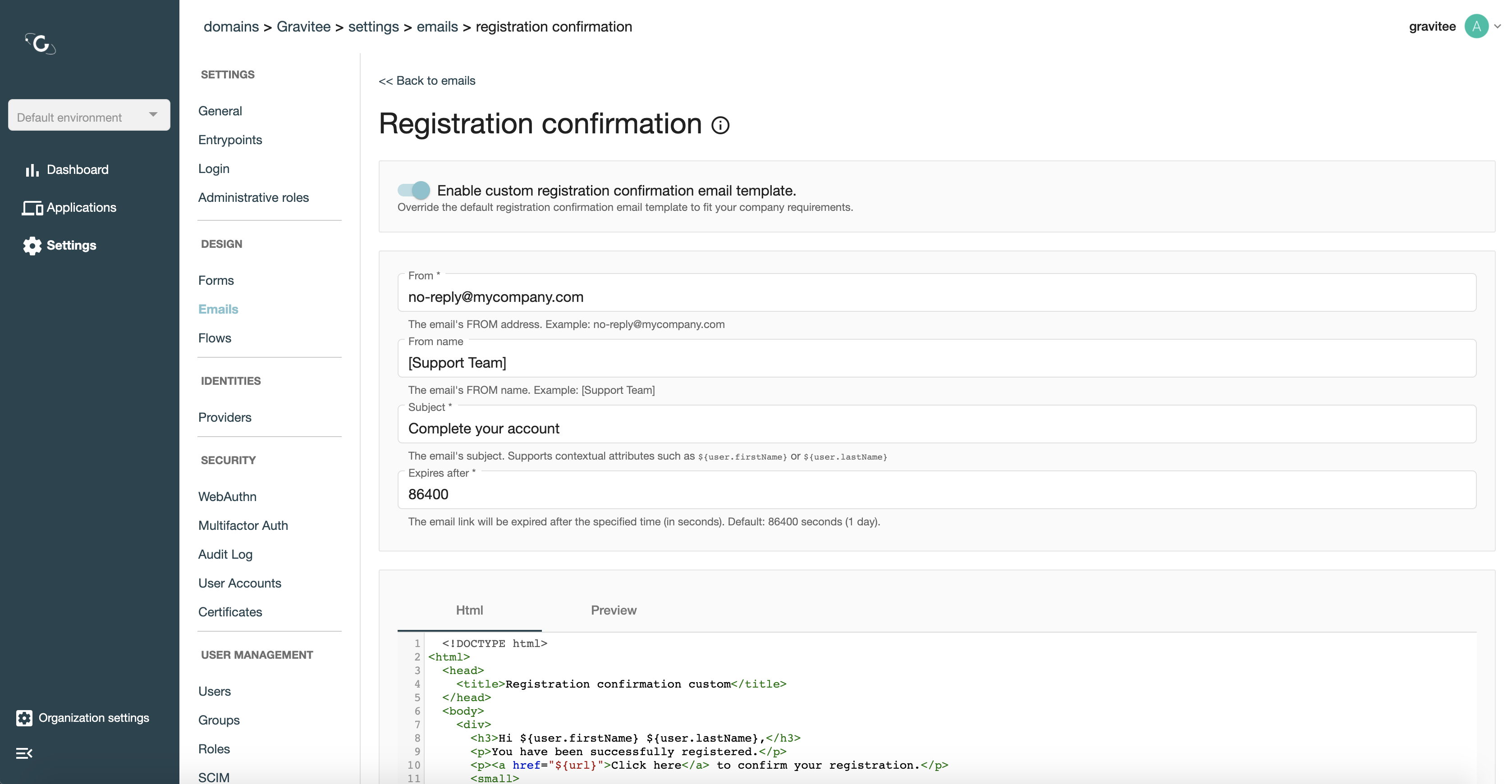Open the Default environment dropdown
Screen dimensions: 1512x784
pyautogui.click(x=89, y=115)
